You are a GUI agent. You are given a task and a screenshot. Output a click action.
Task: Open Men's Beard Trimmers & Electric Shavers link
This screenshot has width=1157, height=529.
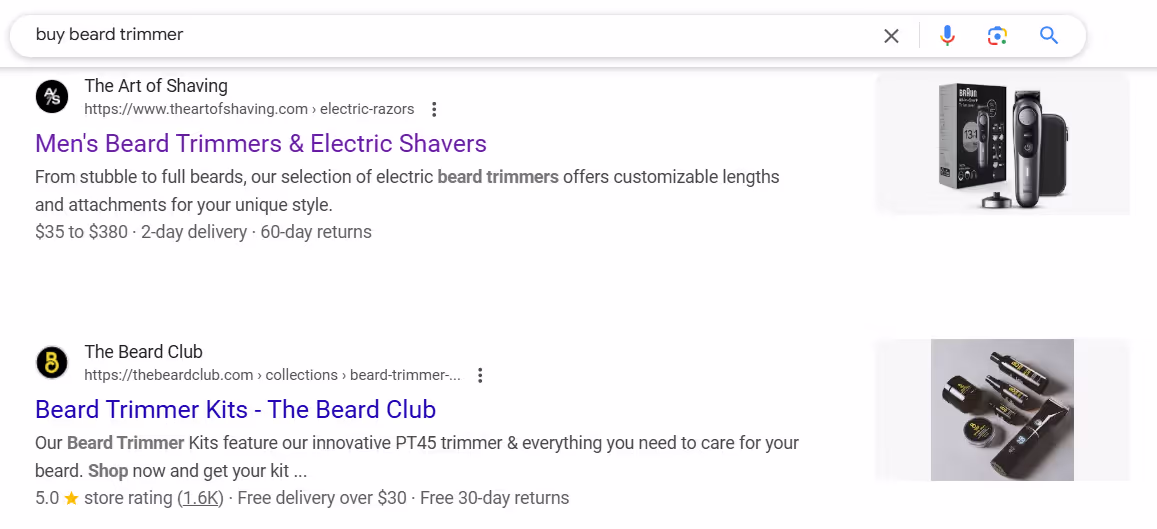click(x=260, y=143)
